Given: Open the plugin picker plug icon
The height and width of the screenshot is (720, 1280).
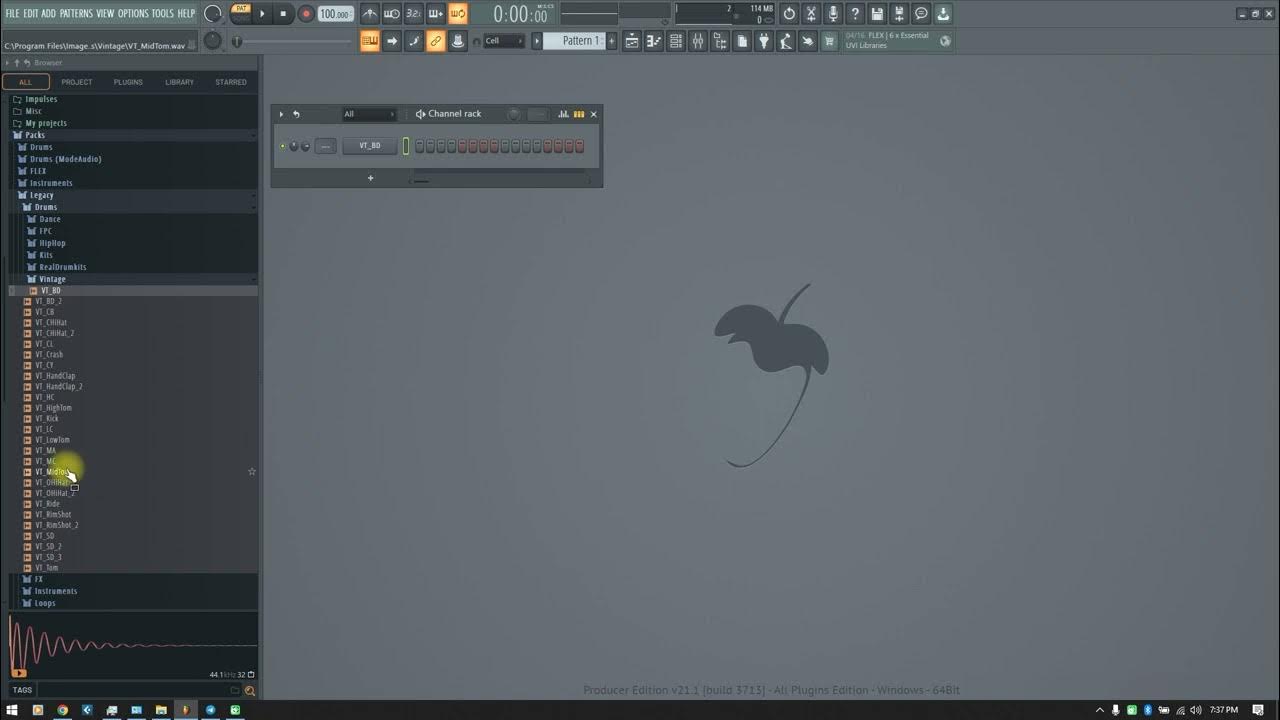Looking at the screenshot, I should 764,41.
